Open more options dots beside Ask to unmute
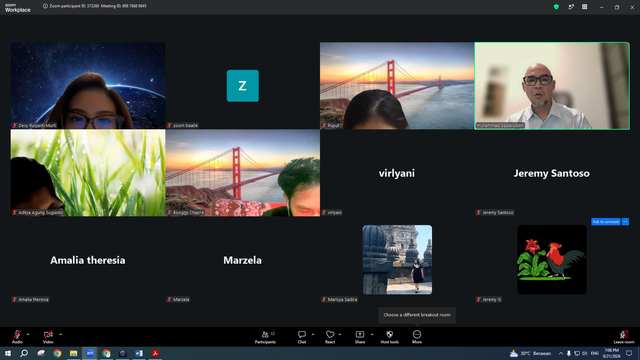Viewport: 640px width, 360px height. point(625,222)
